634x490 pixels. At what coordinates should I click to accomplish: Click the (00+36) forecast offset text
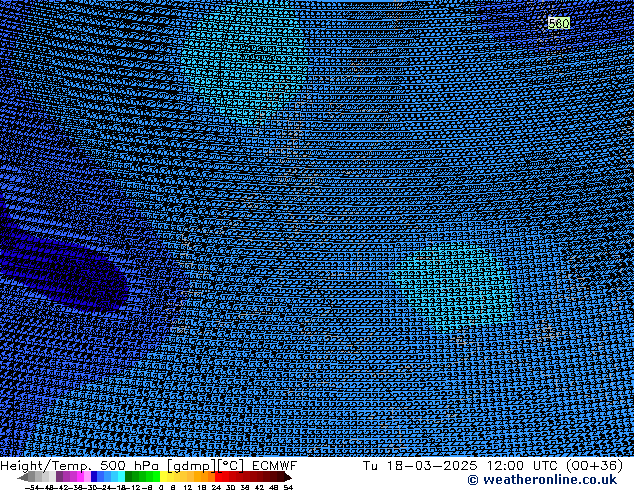pyautogui.click(x=594, y=466)
